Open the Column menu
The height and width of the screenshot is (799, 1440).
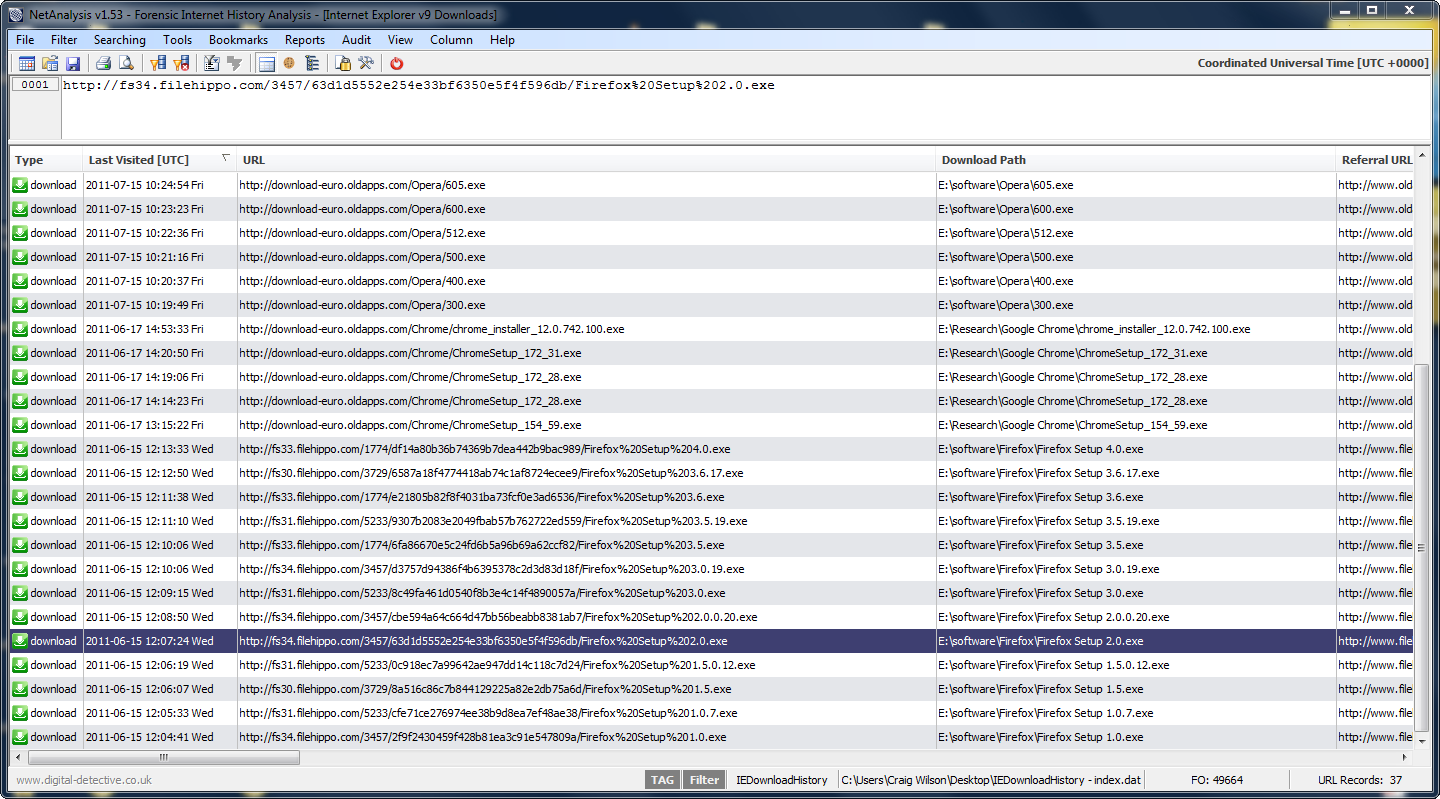pos(451,40)
